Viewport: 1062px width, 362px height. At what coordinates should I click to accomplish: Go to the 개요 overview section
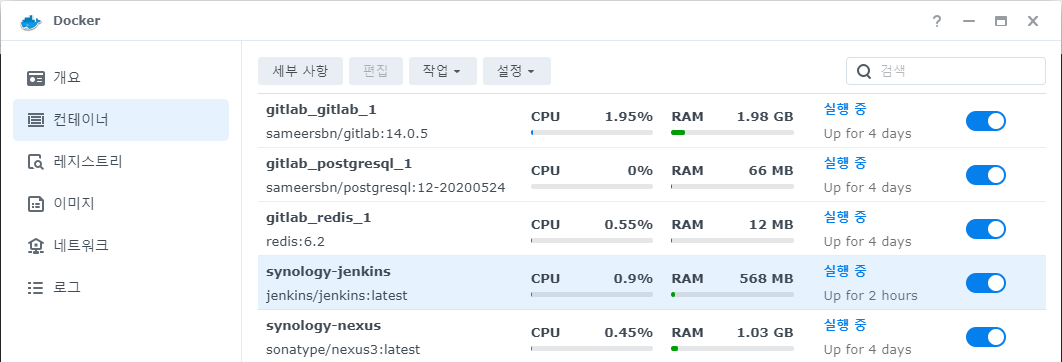pyautogui.click(x=121, y=78)
